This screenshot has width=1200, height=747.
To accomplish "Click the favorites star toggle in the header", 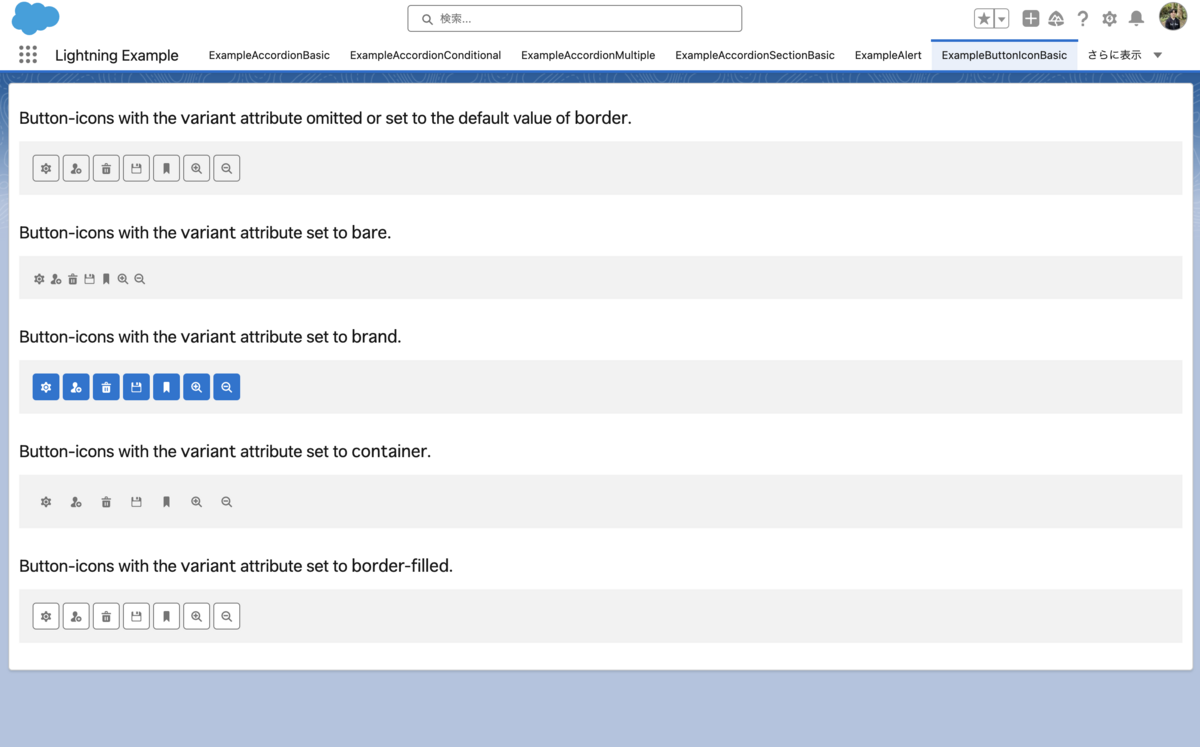I will pos(983,18).
